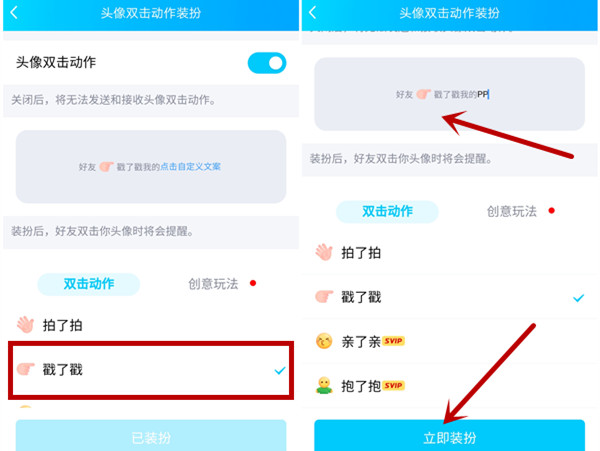Choose 拍了拍 waving hand on right screen
Screen dimensions: 600x451
(324, 252)
